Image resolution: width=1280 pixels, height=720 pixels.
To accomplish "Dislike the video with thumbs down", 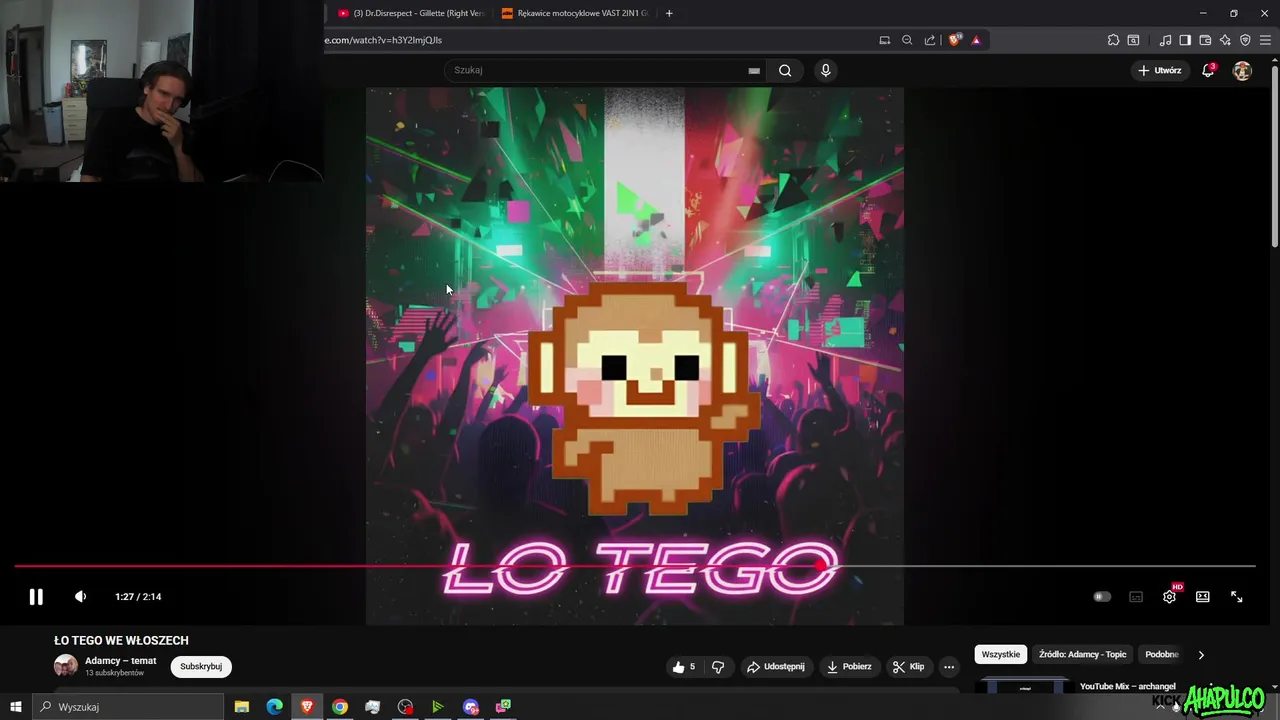I will [x=718, y=667].
